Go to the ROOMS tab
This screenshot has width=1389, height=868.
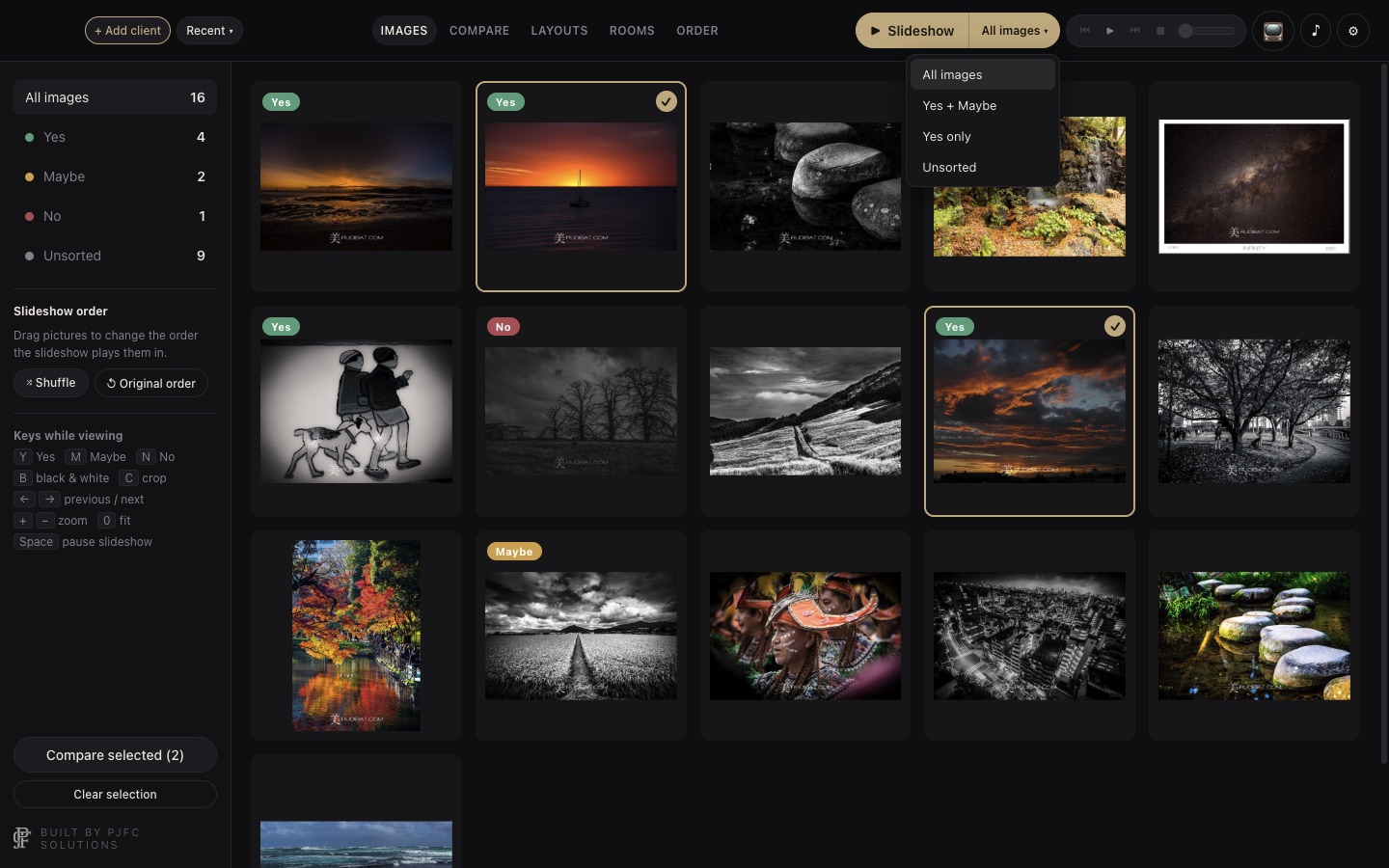click(632, 31)
